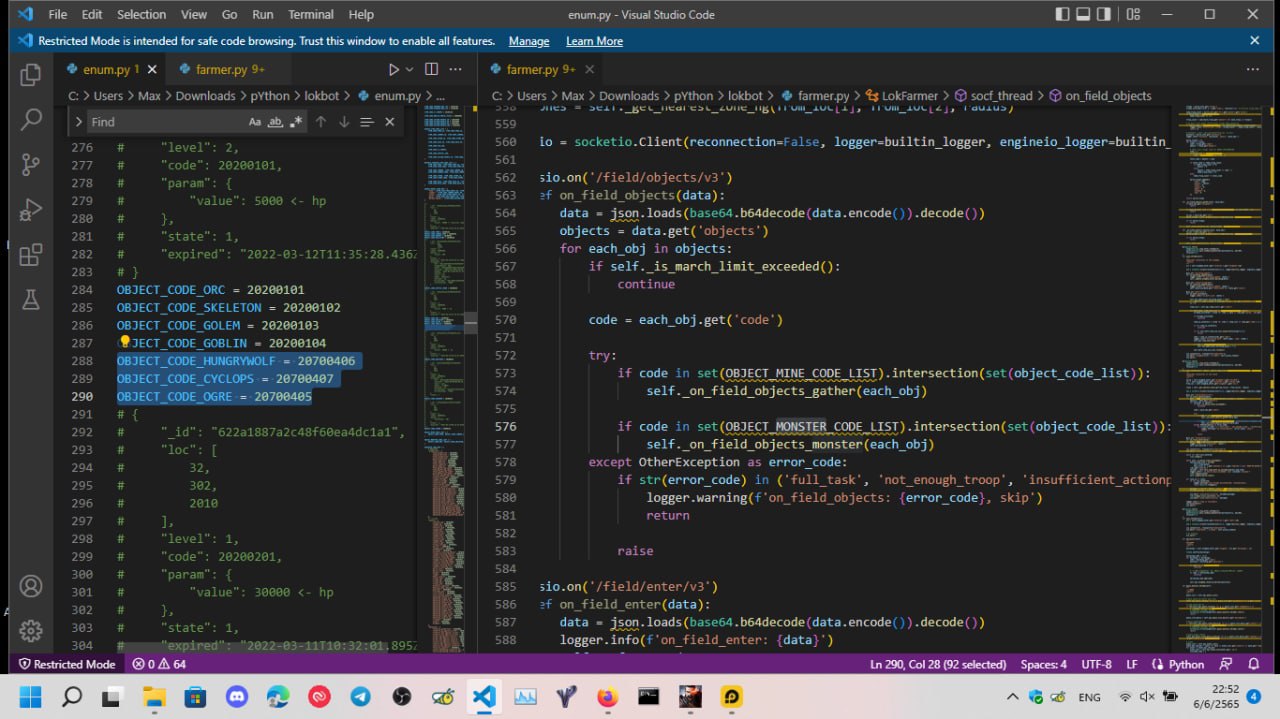This screenshot has height=719, width=1280.
Task: Click the Manage link in restricted banner
Action: coord(529,41)
